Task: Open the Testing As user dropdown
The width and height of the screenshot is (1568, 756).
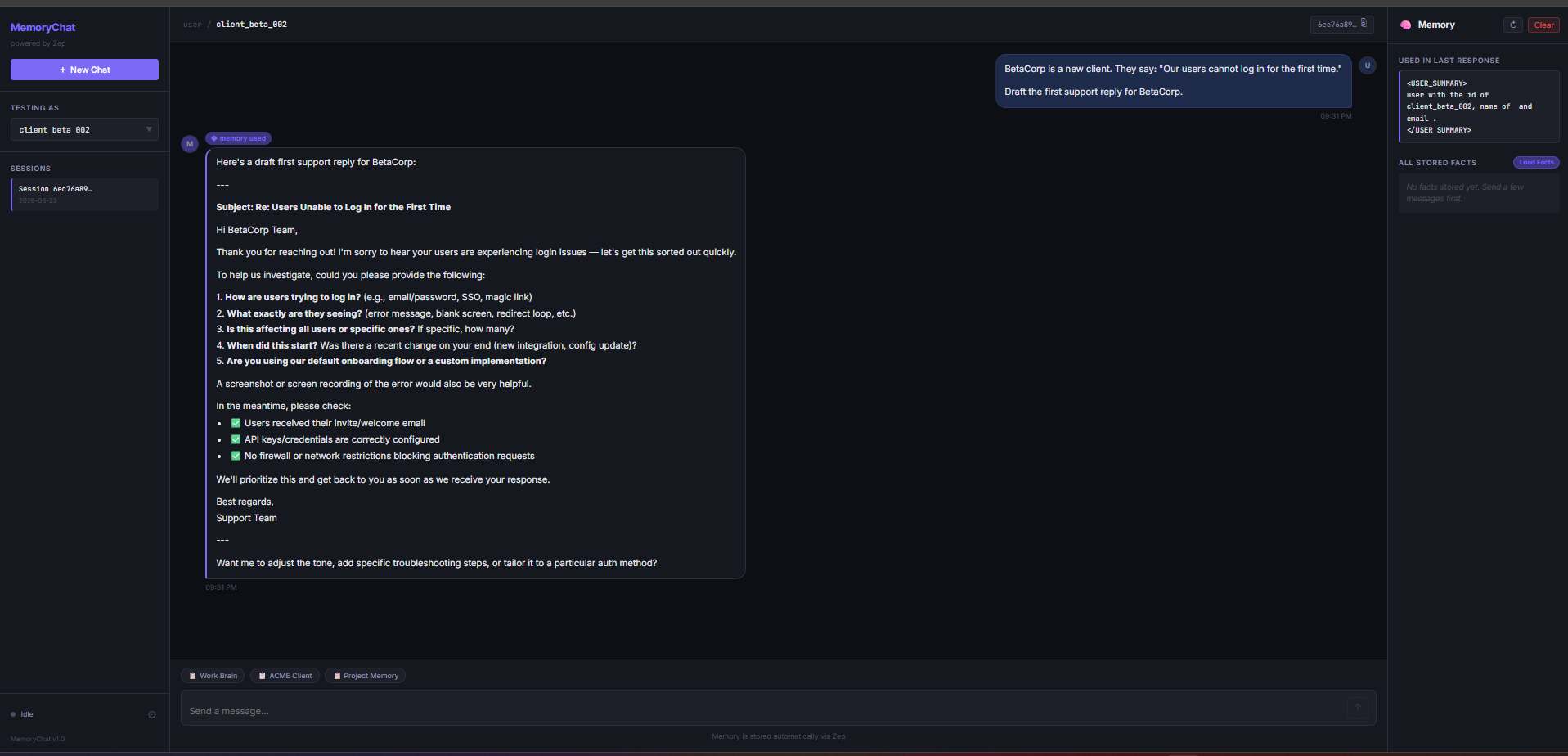Action: pyautogui.click(x=84, y=129)
